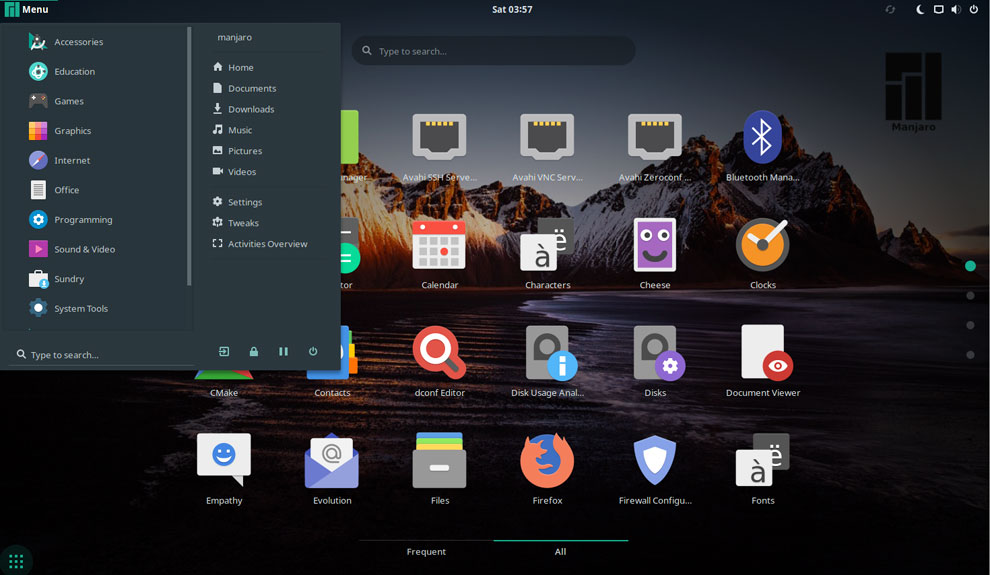Open Firewall Configuration
The height and width of the screenshot is (575, 990).
pos(655,470)
